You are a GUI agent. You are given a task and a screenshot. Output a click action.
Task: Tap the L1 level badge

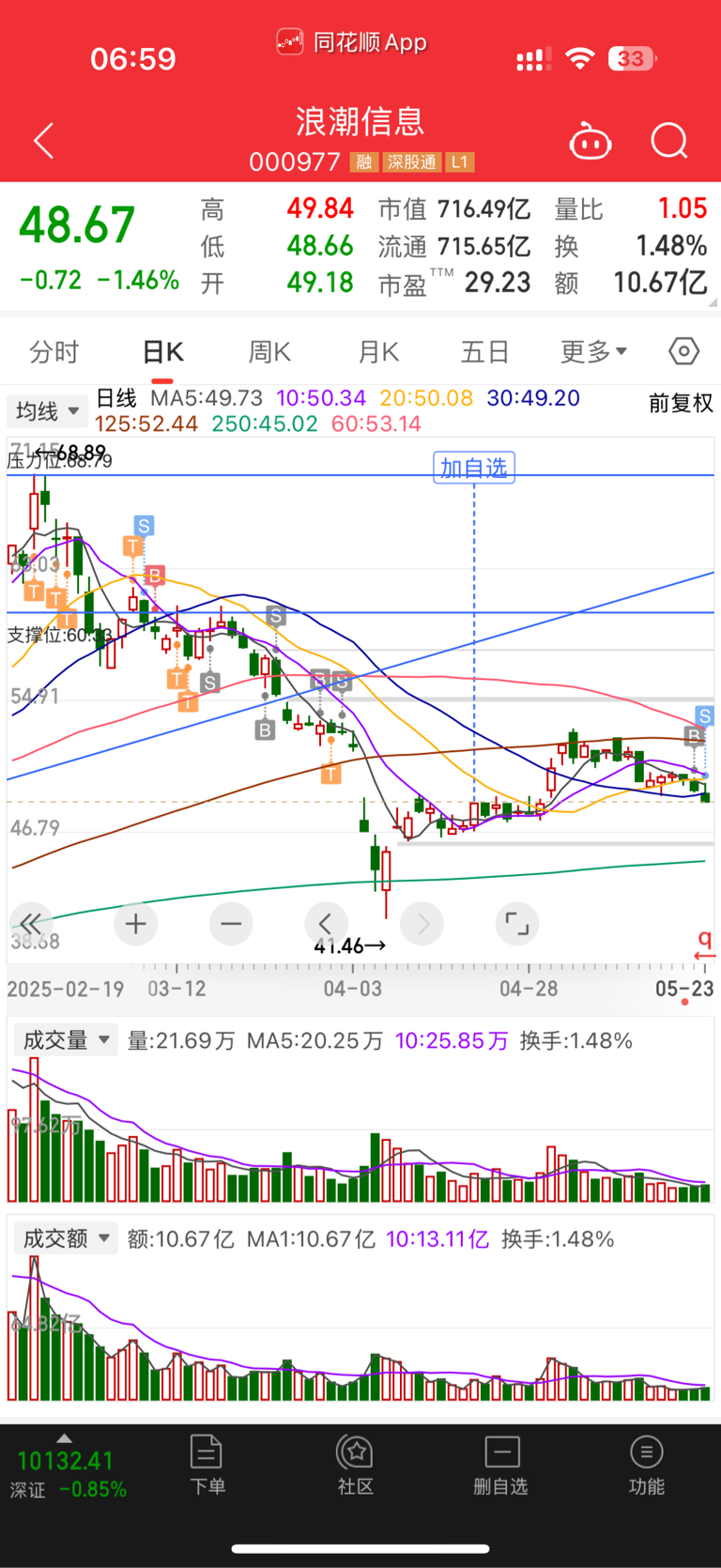pos(460,162)
